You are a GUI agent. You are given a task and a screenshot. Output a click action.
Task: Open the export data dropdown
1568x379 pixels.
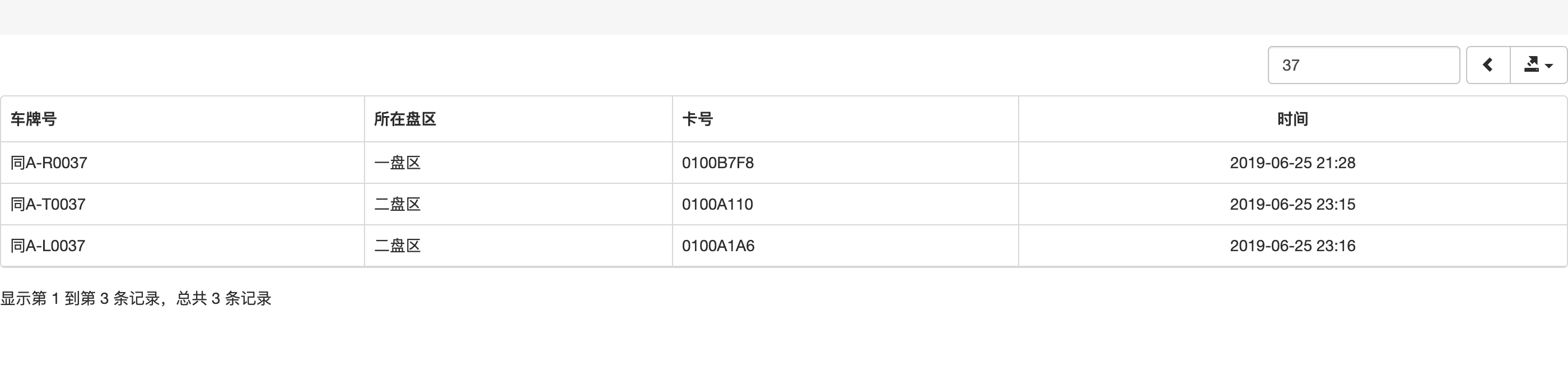(x=1538, y=64)
